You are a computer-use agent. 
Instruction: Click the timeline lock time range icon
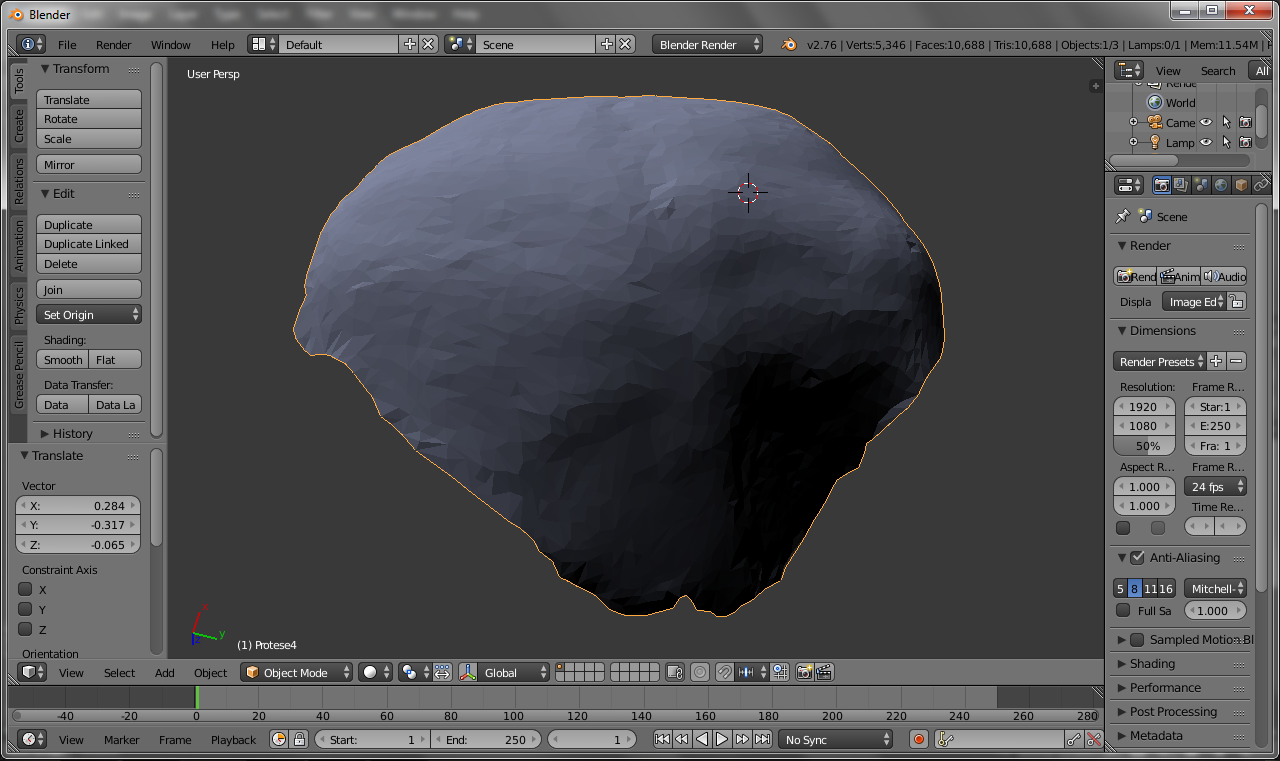coord(298,740)
